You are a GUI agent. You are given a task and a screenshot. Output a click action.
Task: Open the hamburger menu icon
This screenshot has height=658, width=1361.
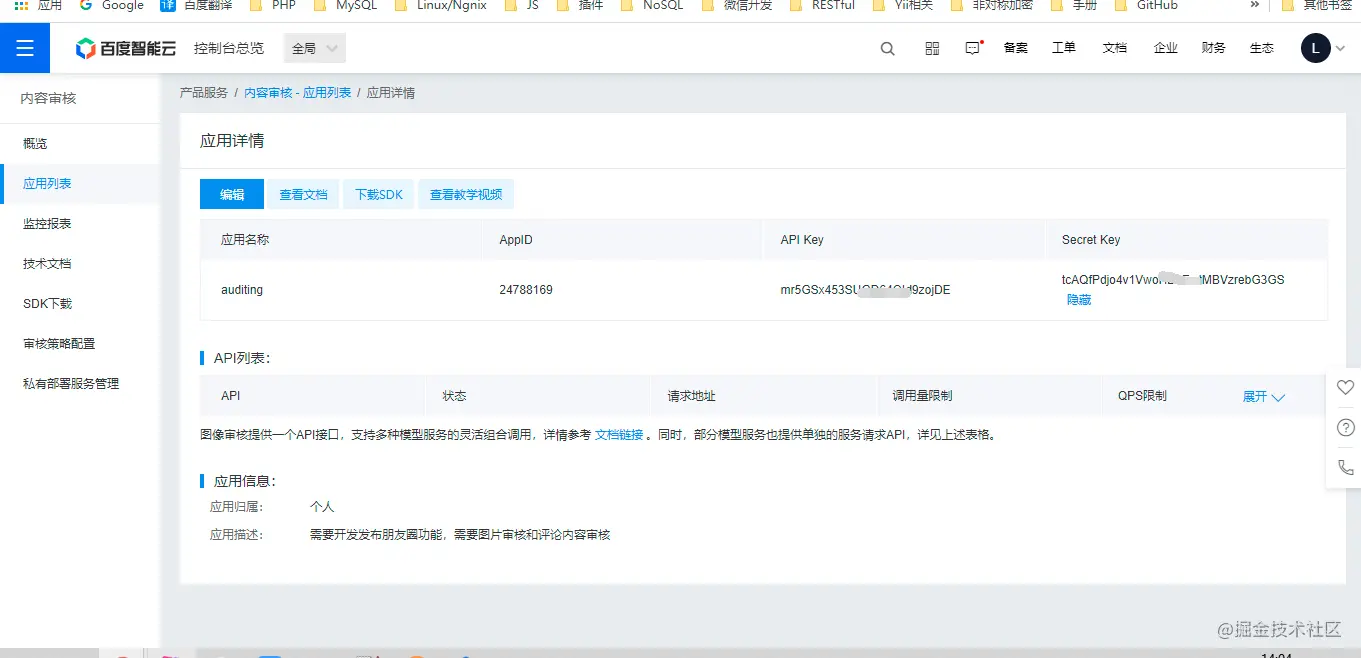click(25, 48)
